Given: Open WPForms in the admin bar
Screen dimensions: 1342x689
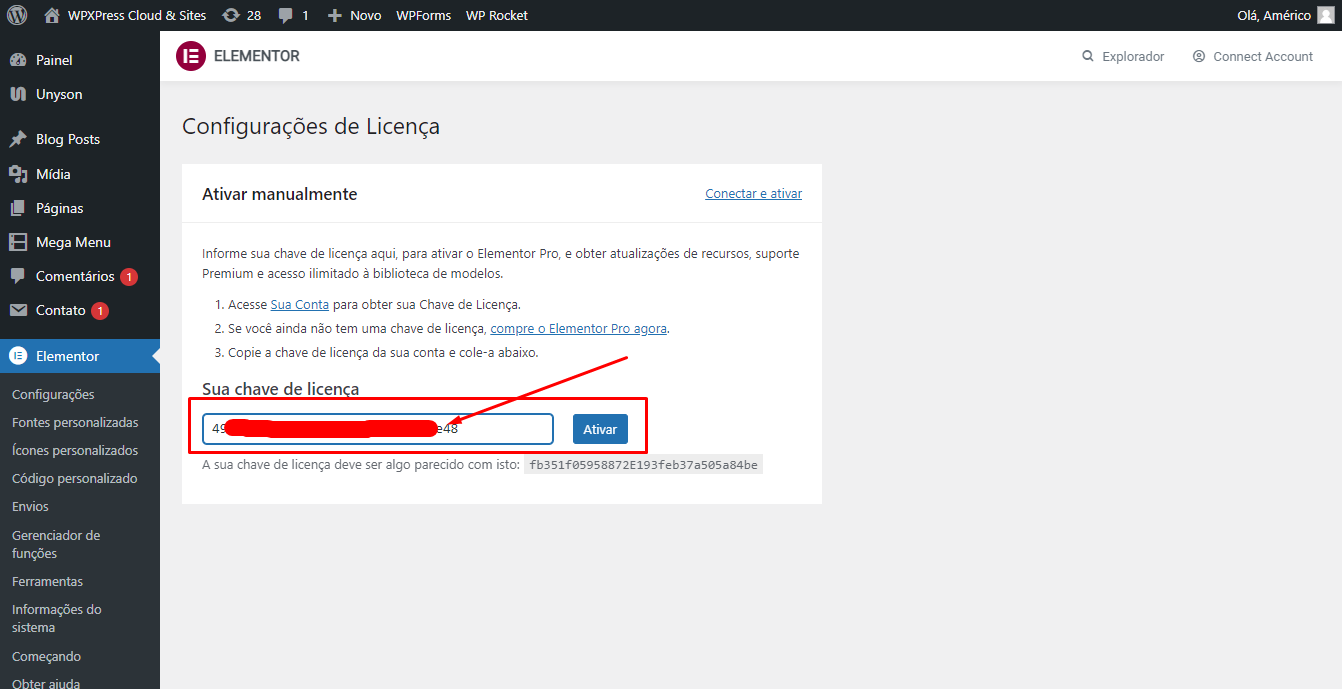Looking at the screenshot, I should [x=423, y=15].
